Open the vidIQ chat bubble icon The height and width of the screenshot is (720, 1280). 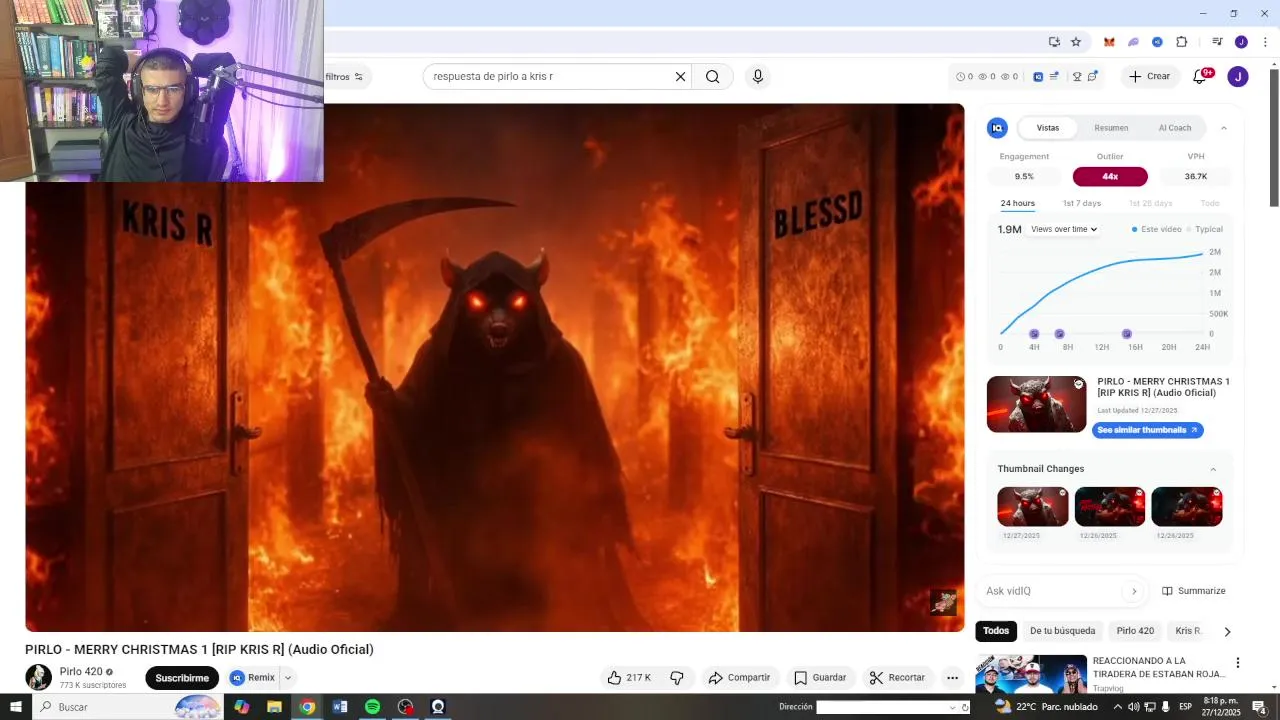[1093, 76]
